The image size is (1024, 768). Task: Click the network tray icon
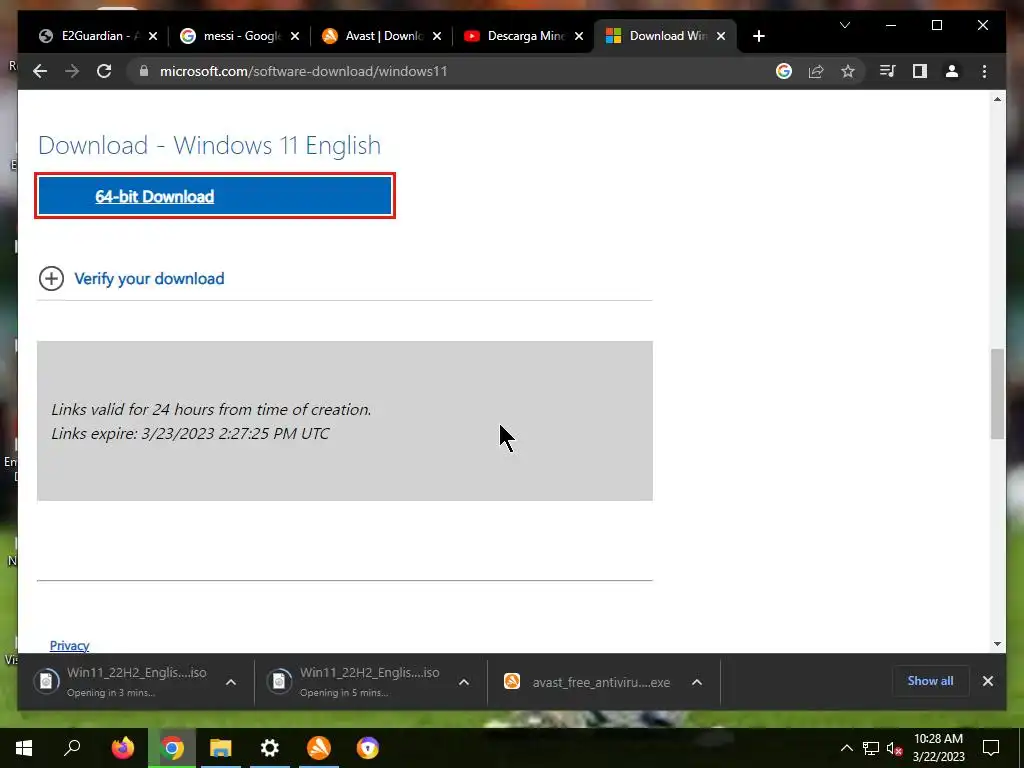(871, 748)
